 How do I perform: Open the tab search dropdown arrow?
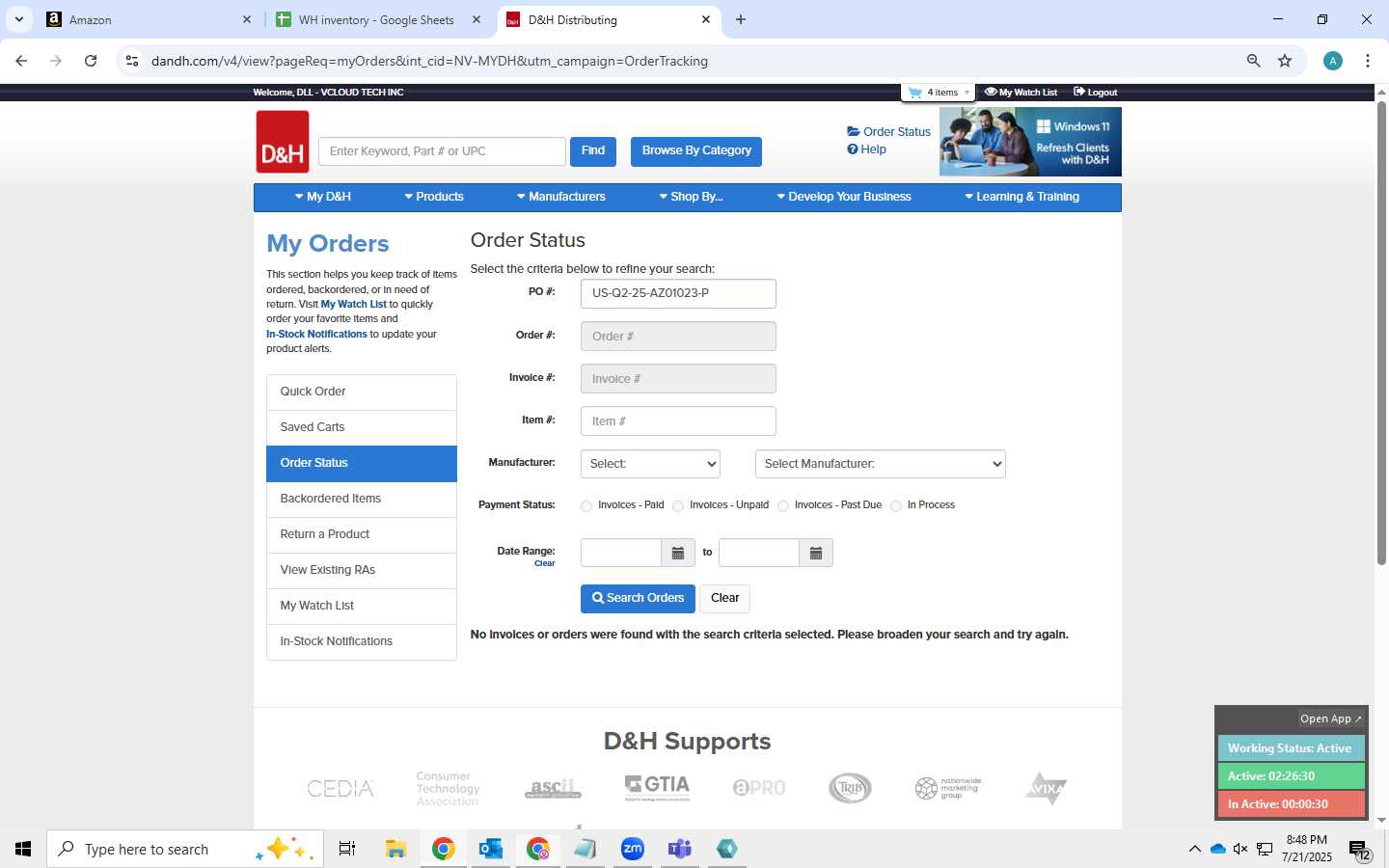click(x=19, y=19)
